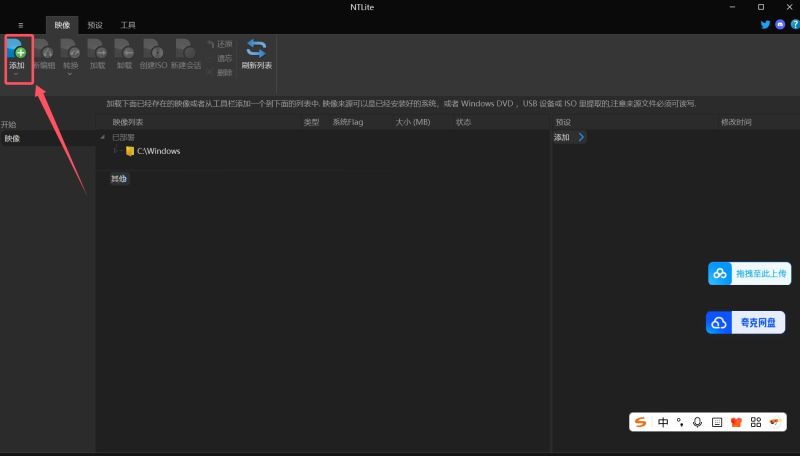Click the microphone voice input icon
The image size is (800, 456).
point(697,422)
